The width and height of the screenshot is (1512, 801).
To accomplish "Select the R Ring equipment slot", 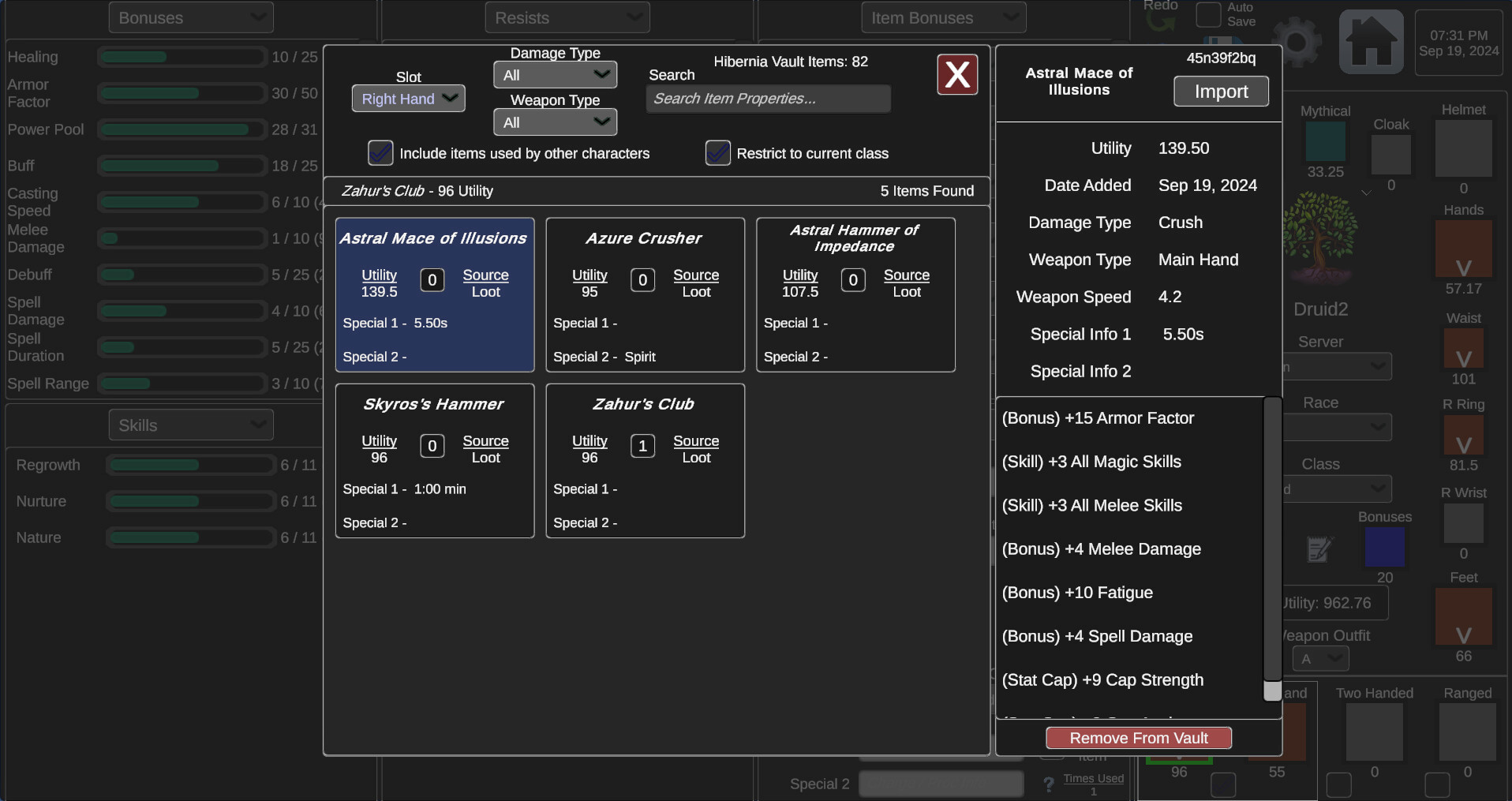I will pyautogui.click(x=1463, y=435).
